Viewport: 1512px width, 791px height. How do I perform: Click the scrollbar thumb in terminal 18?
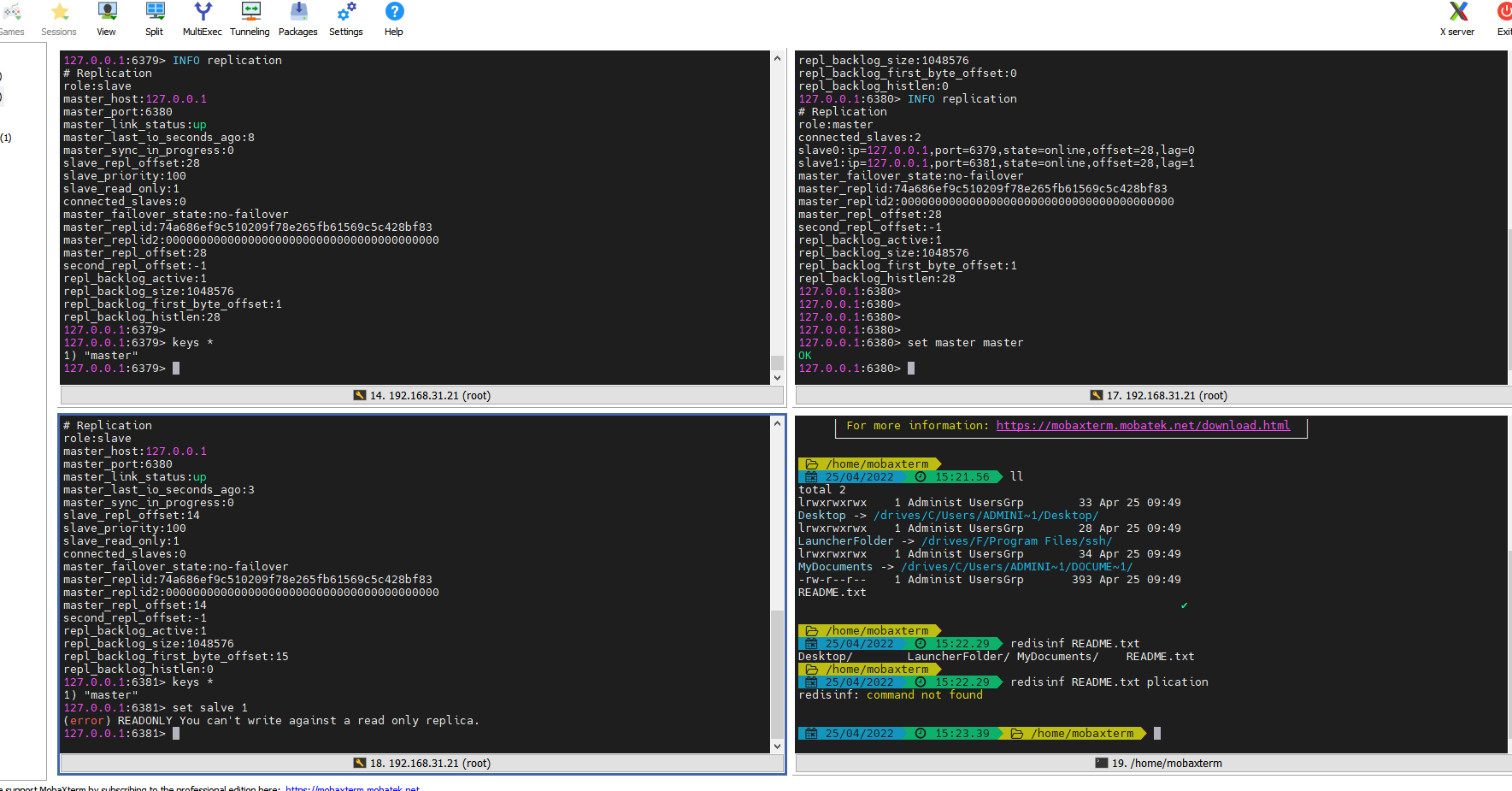point(777,674)
